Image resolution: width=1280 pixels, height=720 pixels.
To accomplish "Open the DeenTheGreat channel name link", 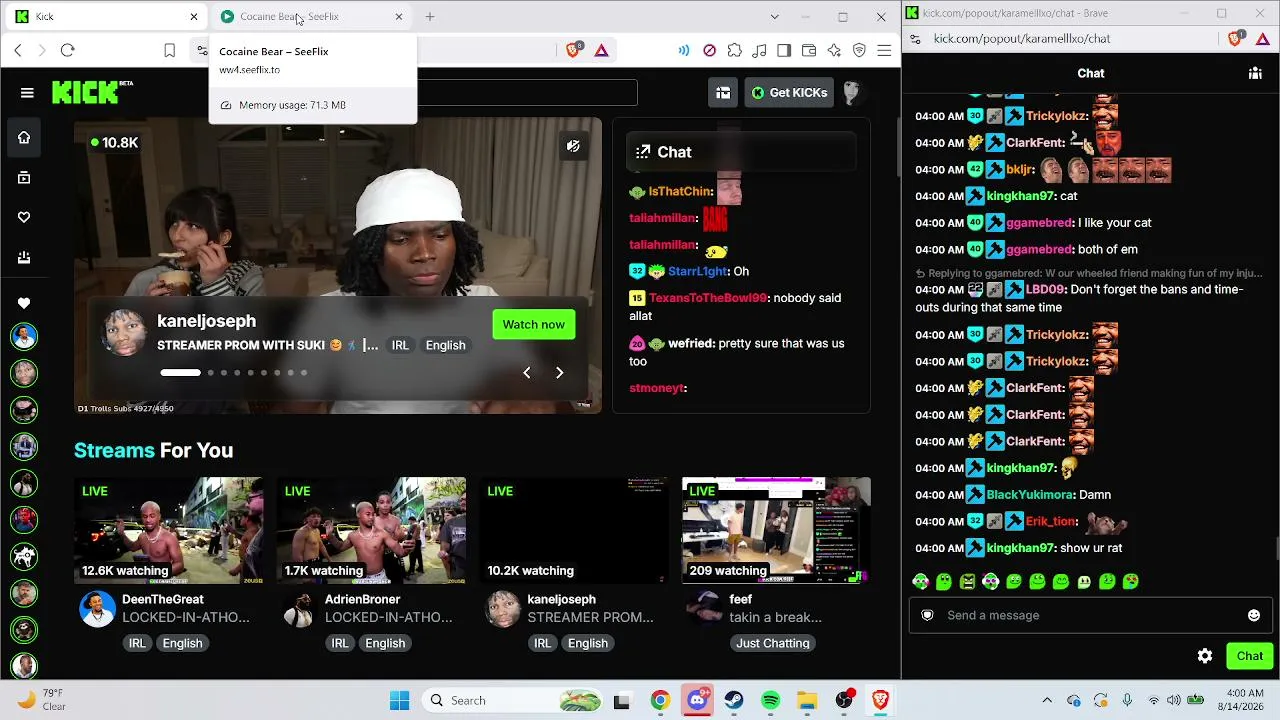I will (163, 599).
